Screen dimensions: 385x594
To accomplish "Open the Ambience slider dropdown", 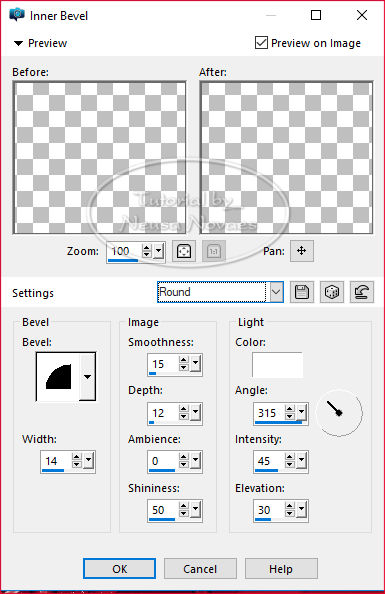I will pos(195,461).
